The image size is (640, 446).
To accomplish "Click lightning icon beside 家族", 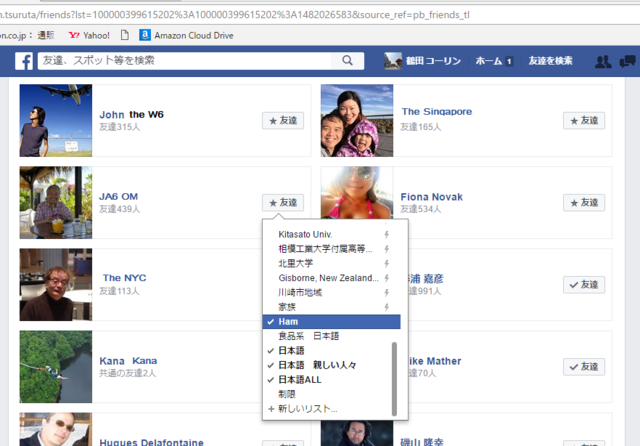I will [x=386, y=307].
